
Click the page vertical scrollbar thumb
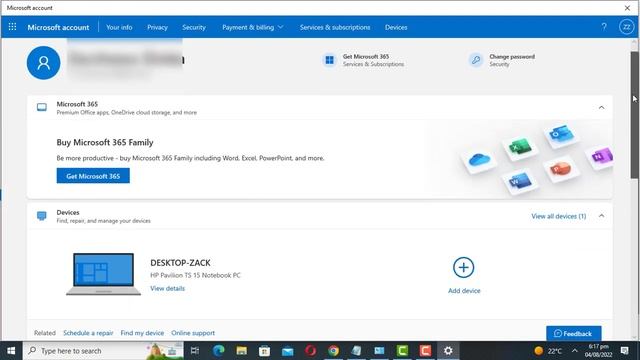pos(634,115)
